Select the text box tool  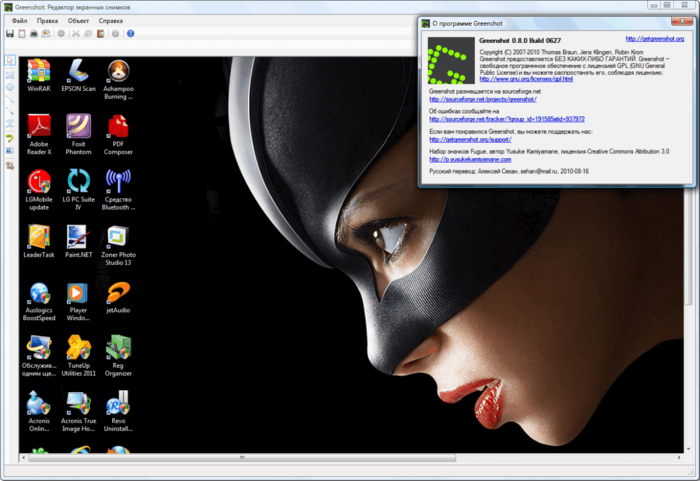10,123
